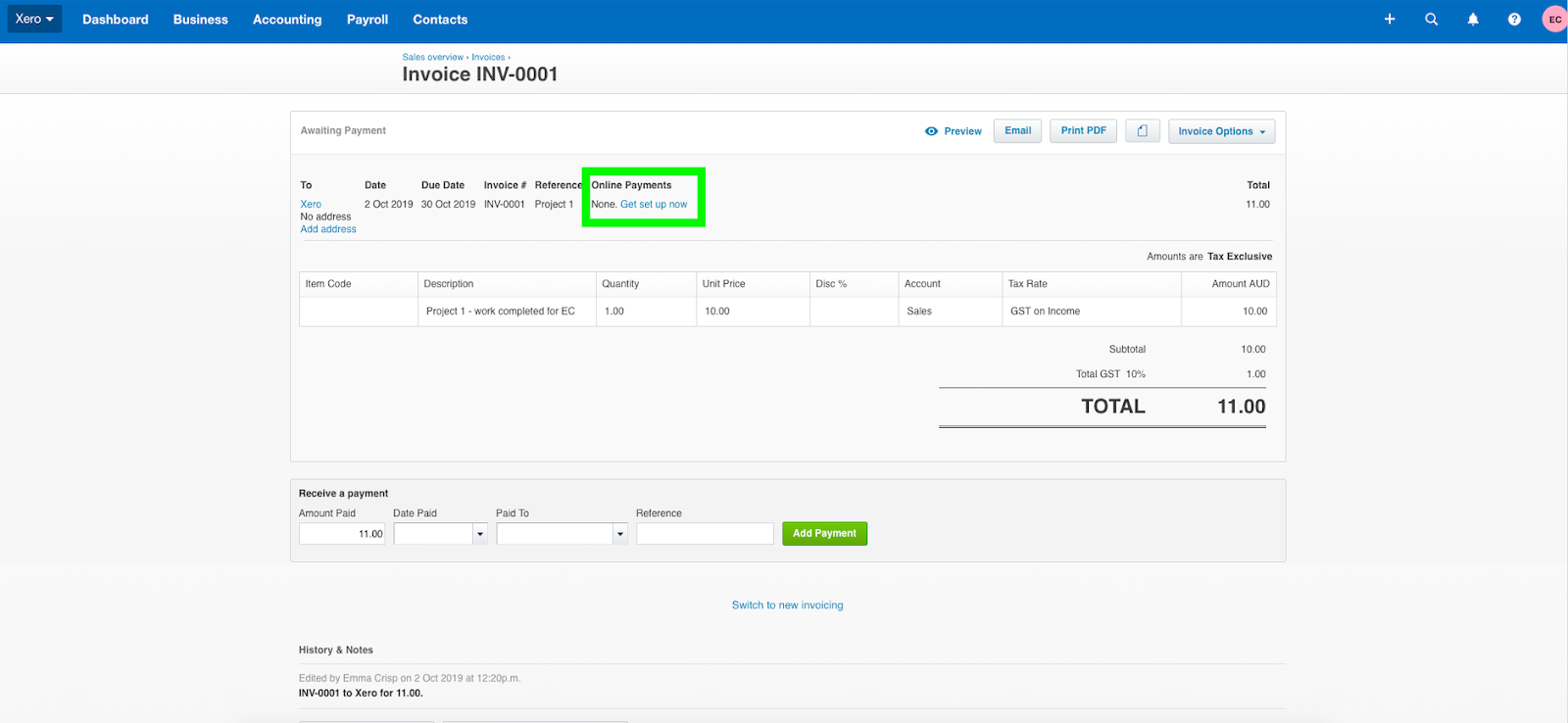
Task: Click the Project 1 reference value
Action: 554,205
